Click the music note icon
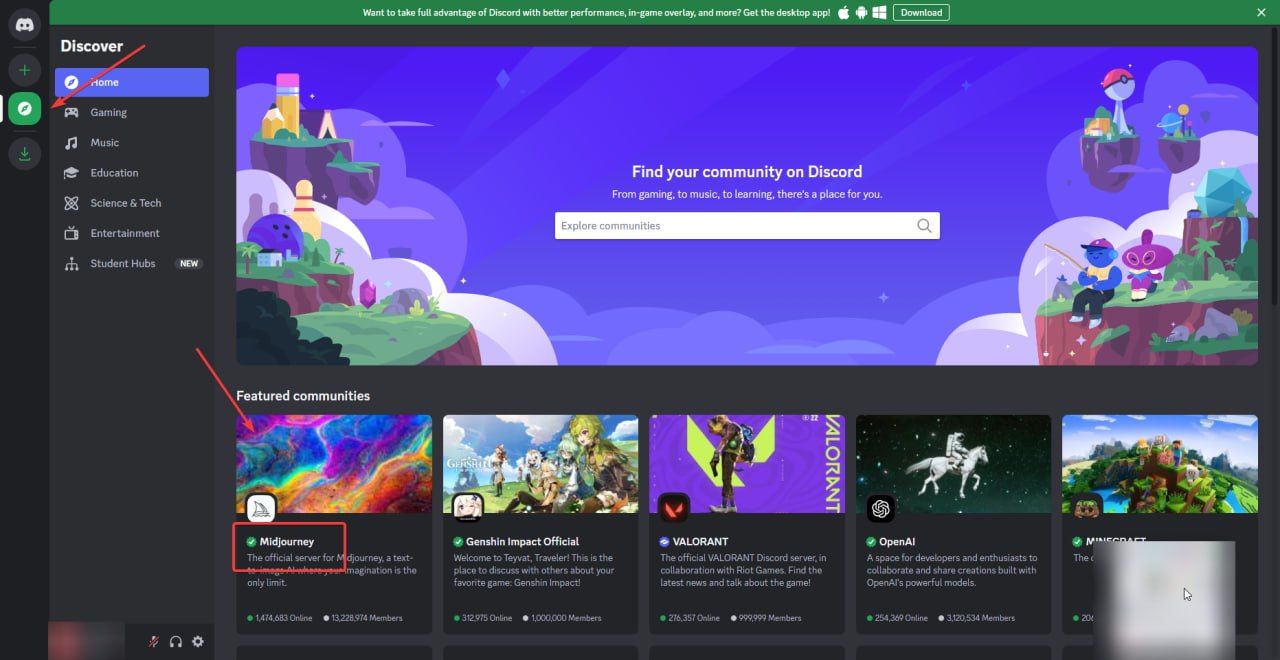Viewport: 1280px width, 660px height. pyautogui.click(x=71, y=142)
